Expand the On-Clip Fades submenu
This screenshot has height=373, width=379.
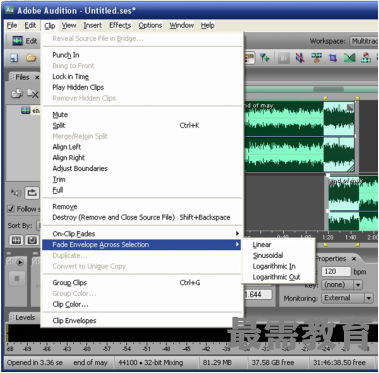tap(142, 234)
